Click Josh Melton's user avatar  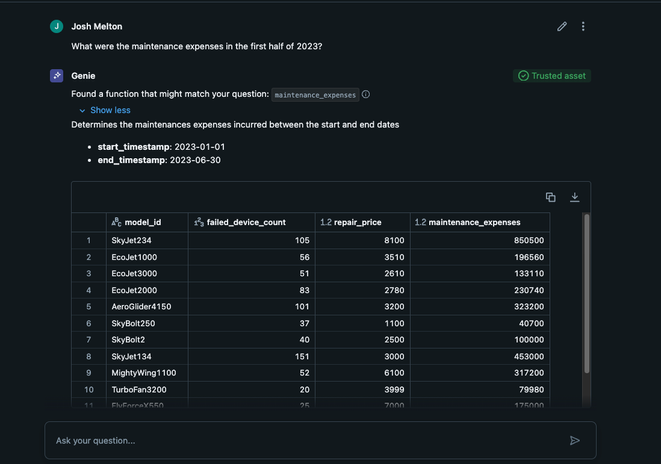pyautogui.click(x=57, y=27)
